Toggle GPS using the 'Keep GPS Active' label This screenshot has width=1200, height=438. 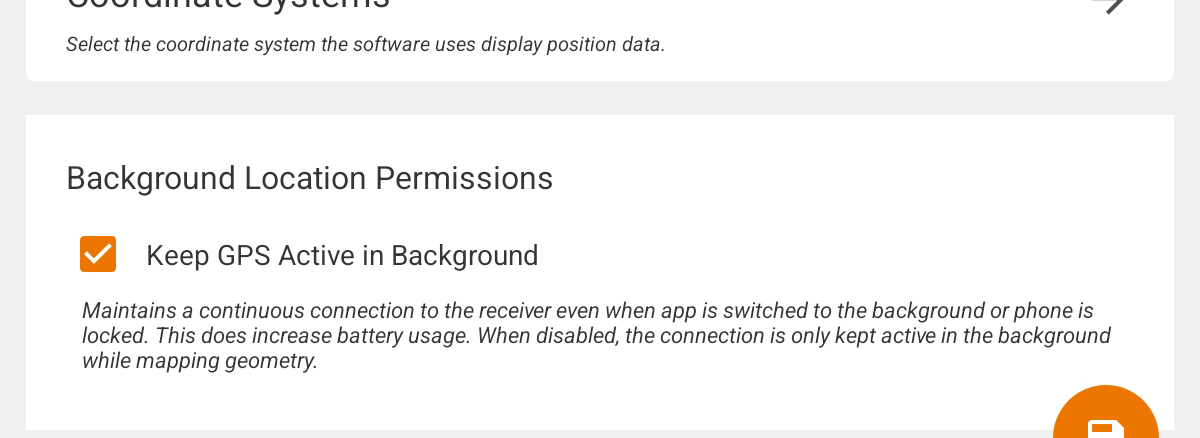pos(342,256)
